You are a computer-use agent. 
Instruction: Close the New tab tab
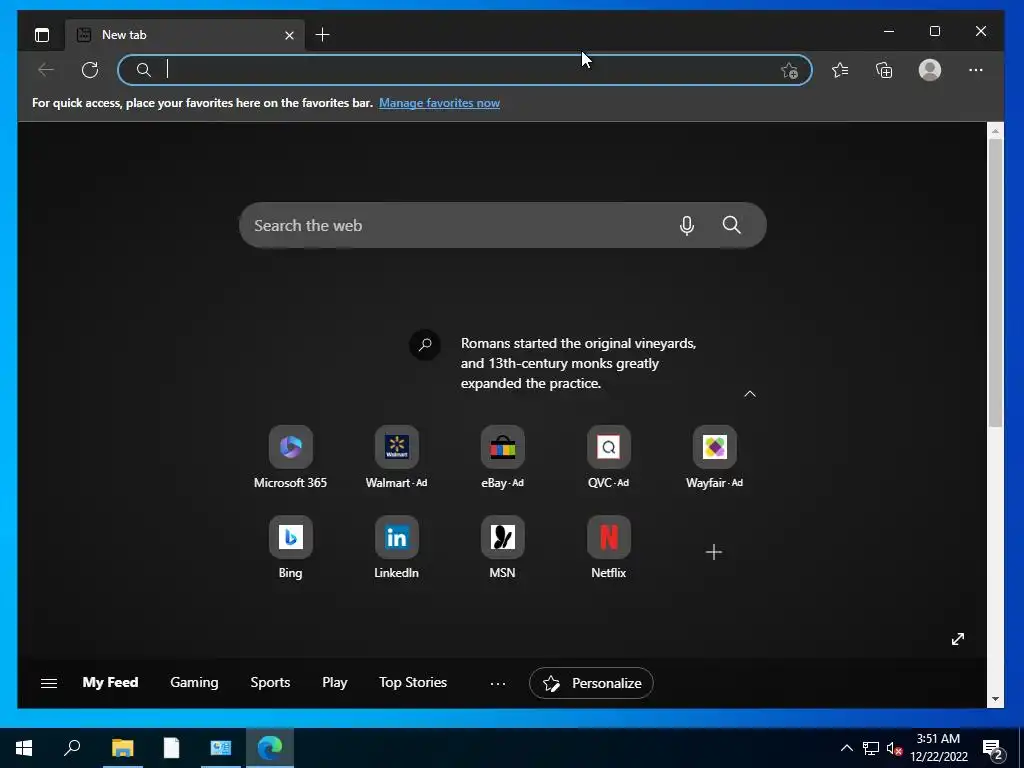(x=289, y=35)
